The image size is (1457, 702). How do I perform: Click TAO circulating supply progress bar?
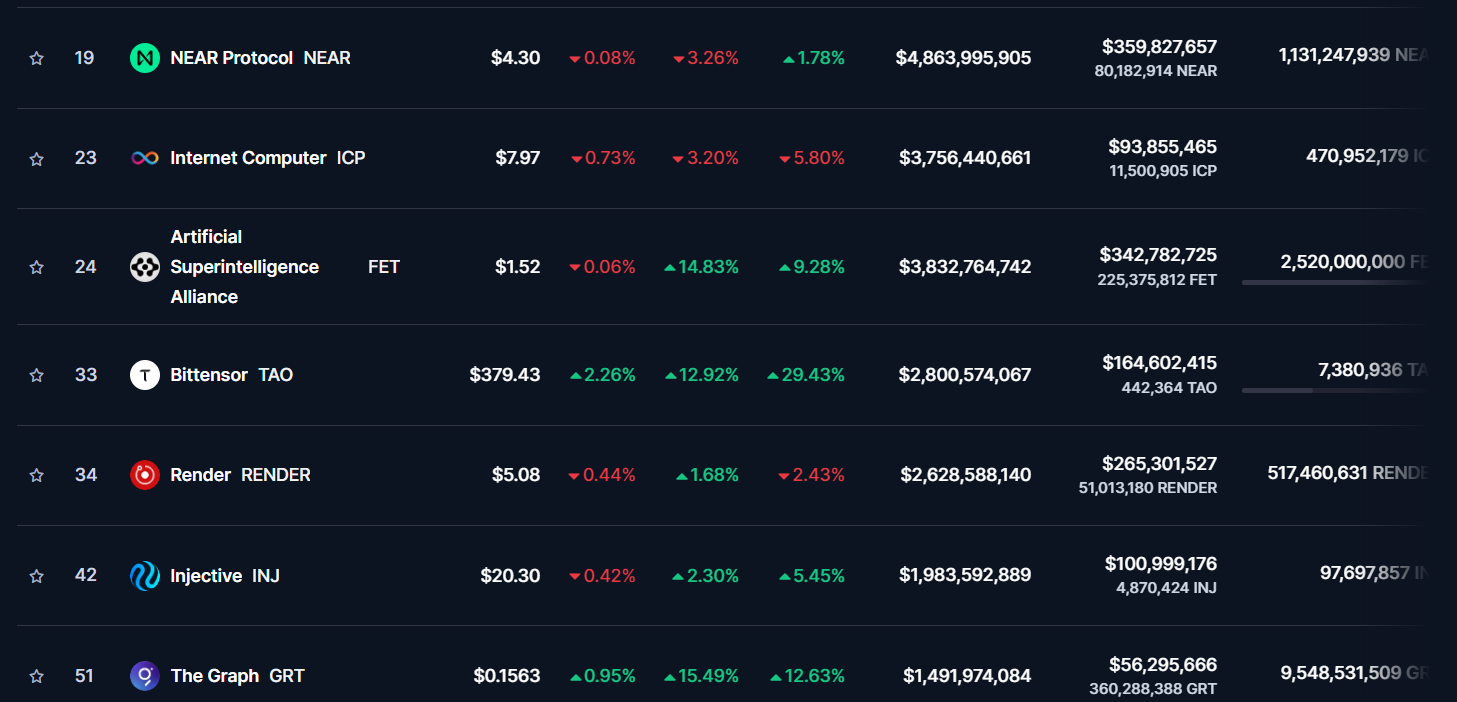coord(1333,391)
